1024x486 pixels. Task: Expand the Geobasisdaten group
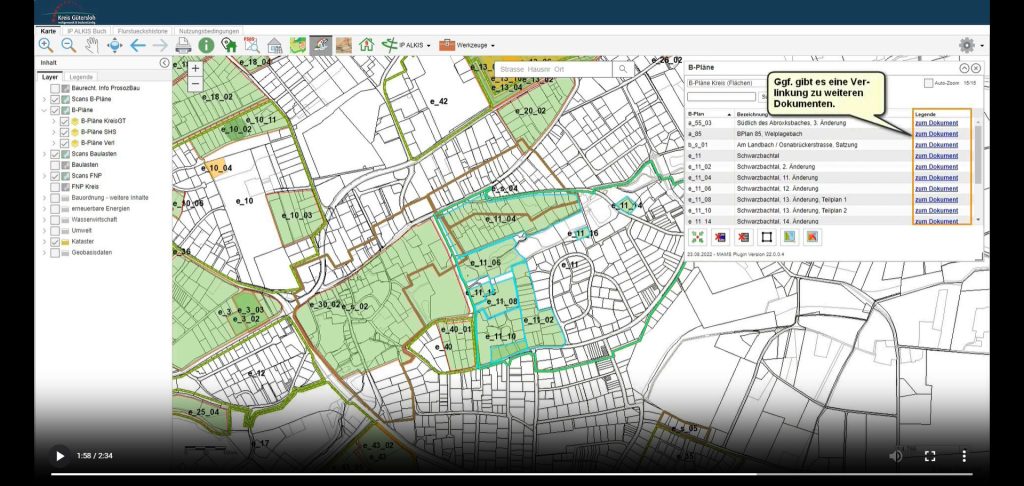(44, 253)
